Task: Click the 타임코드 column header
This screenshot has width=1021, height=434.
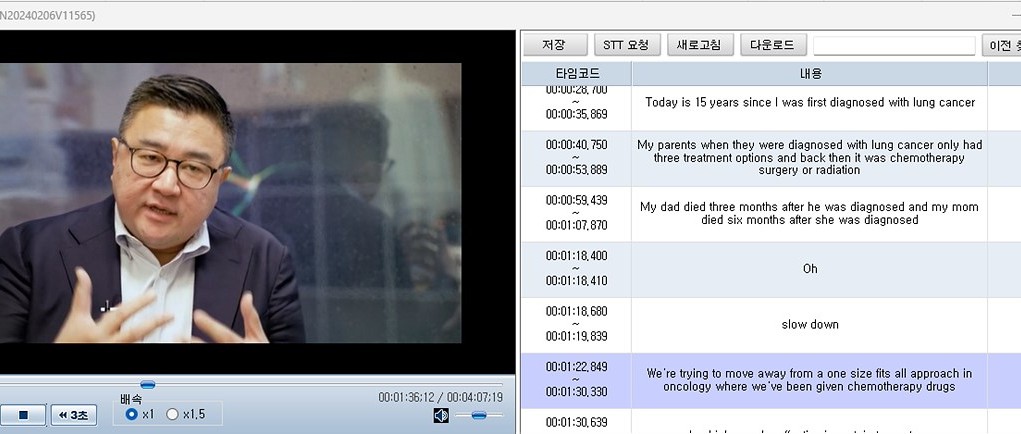Action: pyautogui.click(x=576, y=74)
